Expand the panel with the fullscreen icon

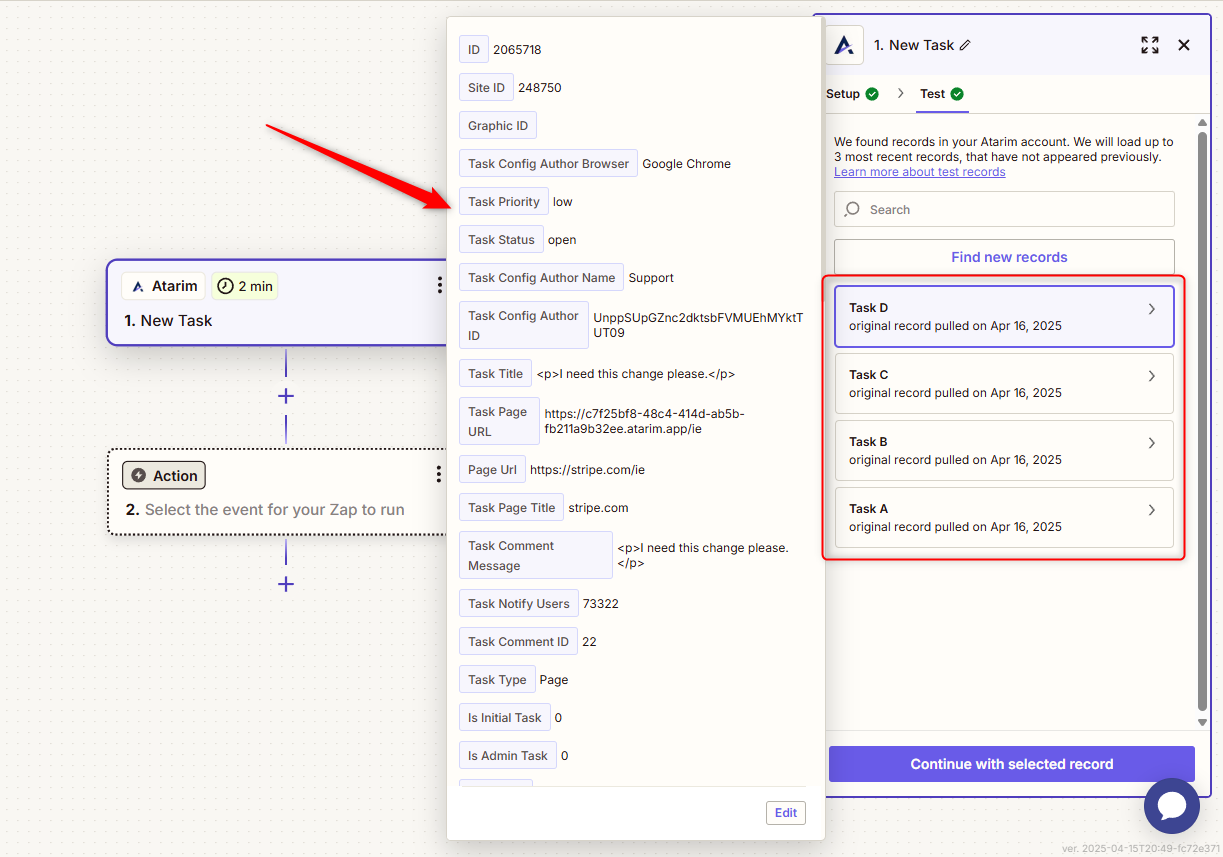[1150, 45]
